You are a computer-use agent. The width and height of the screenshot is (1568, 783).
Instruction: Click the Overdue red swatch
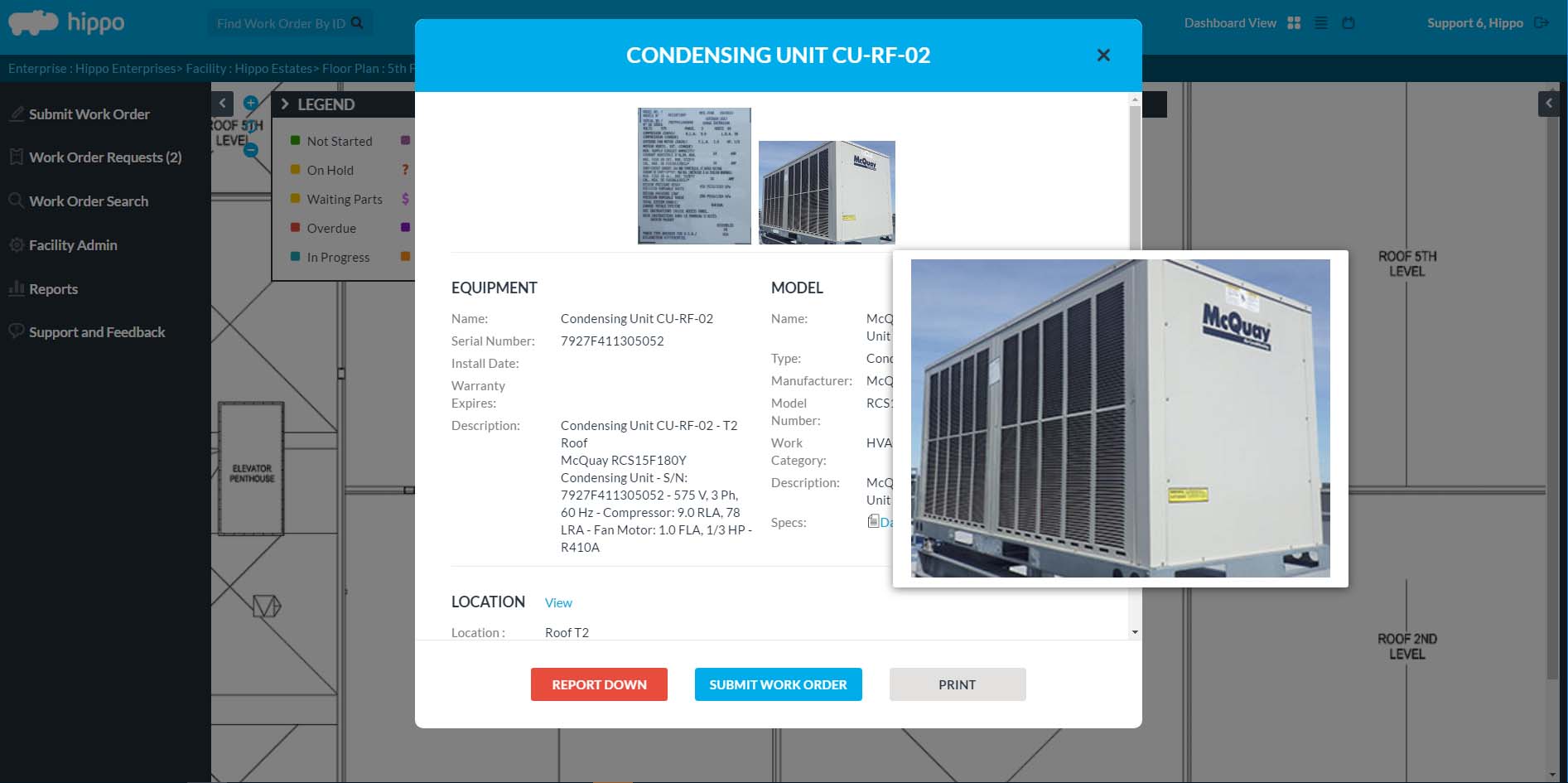pos(295,228)
